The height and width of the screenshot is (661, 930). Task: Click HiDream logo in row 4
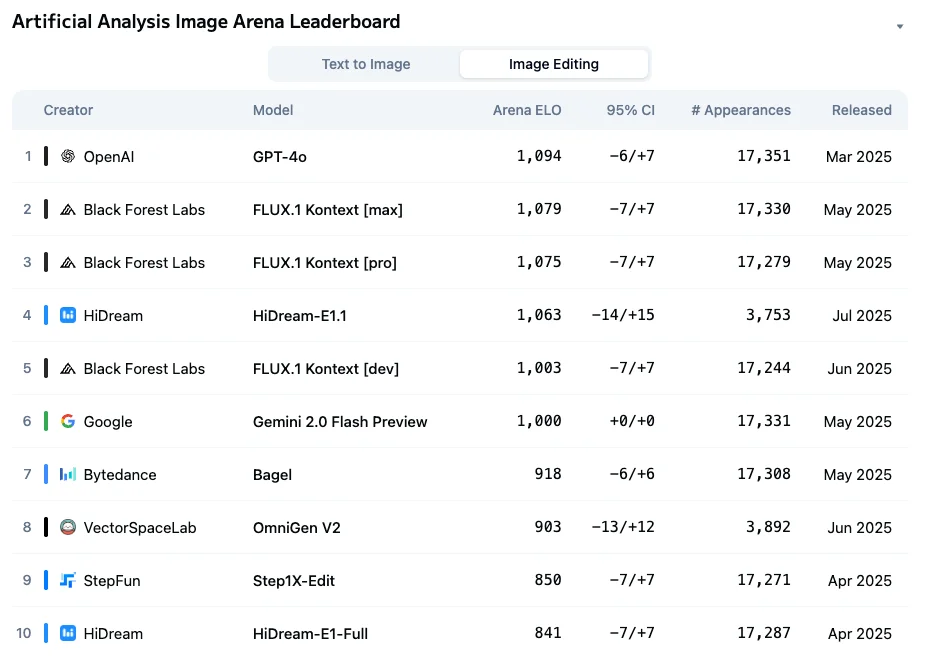click(68, 315)
